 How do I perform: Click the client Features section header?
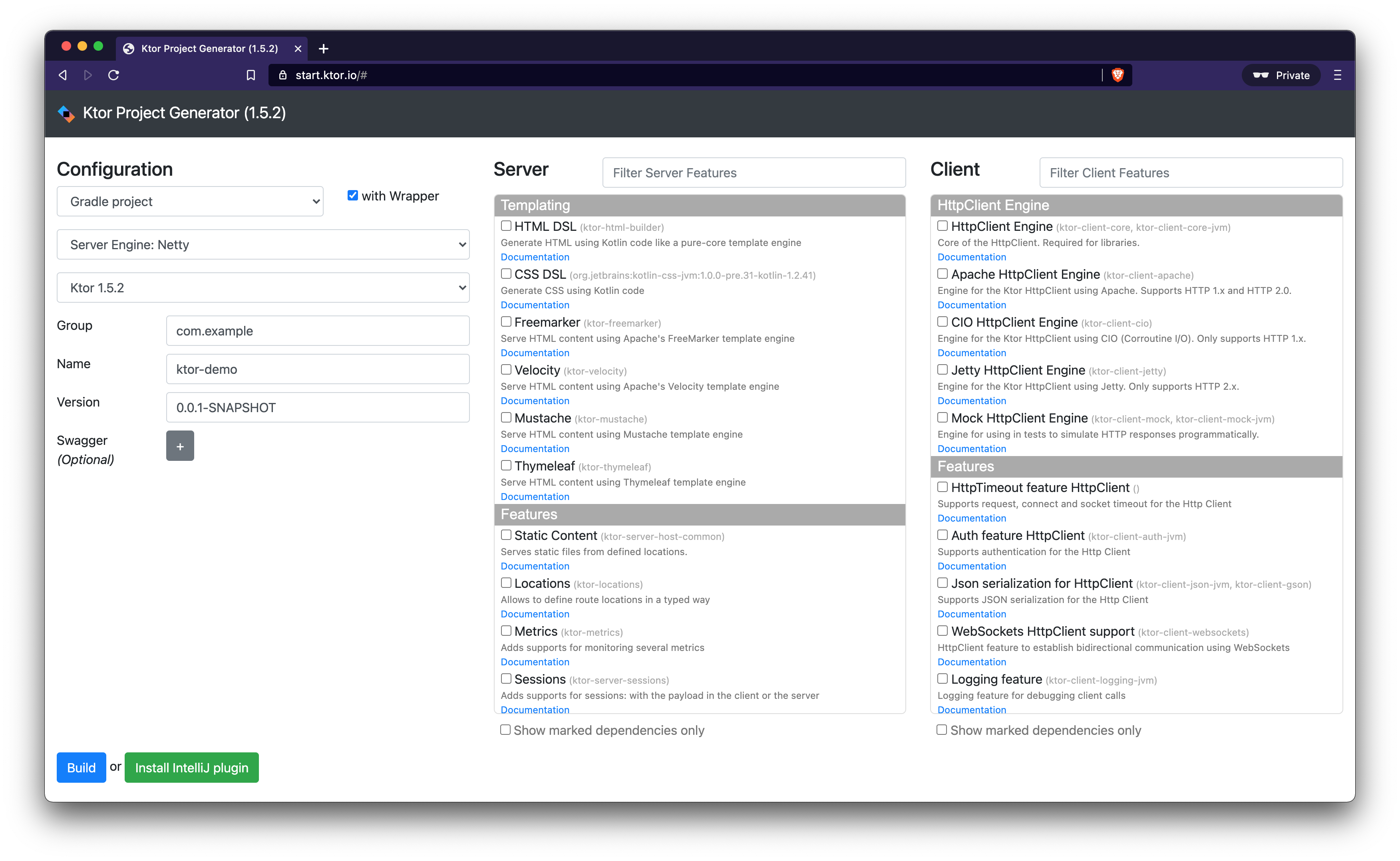pos(1136,466)
